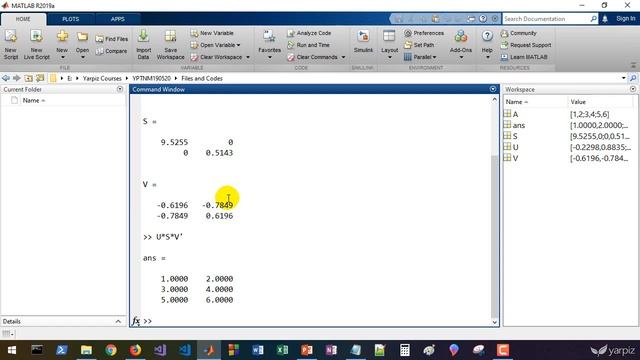Click Find Files
The height and width of the screenshot is (360, 640).
[111, 39]
